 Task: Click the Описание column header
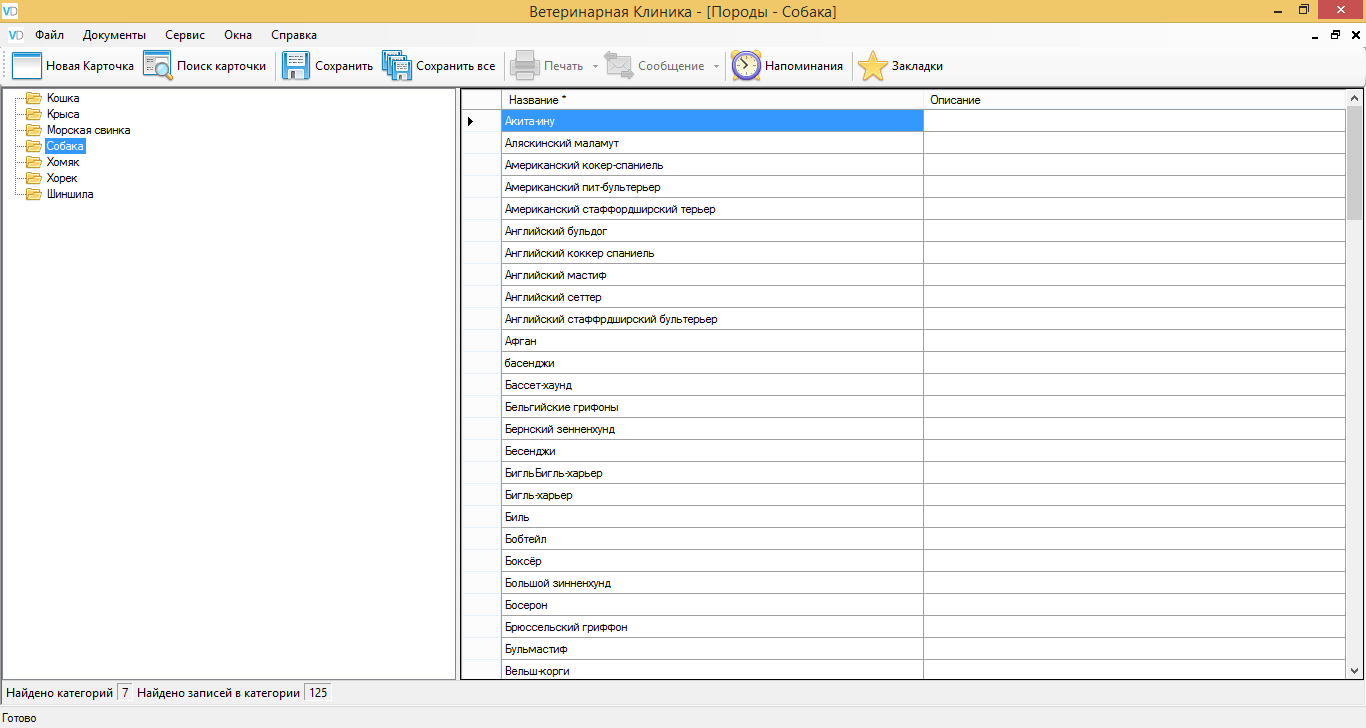point(1134,100)
